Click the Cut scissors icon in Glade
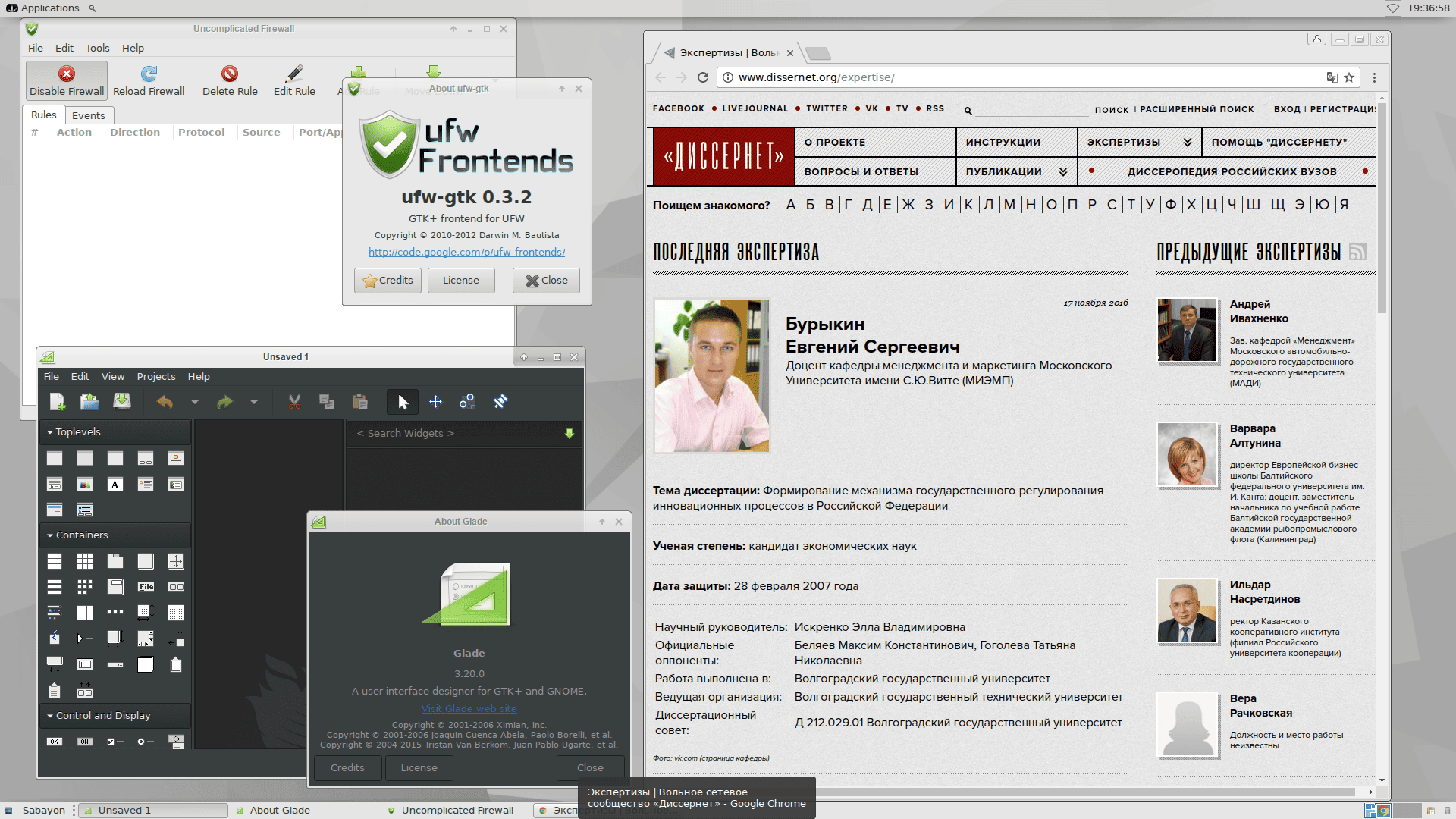1456x819 pixels. [x=294, y=402]
